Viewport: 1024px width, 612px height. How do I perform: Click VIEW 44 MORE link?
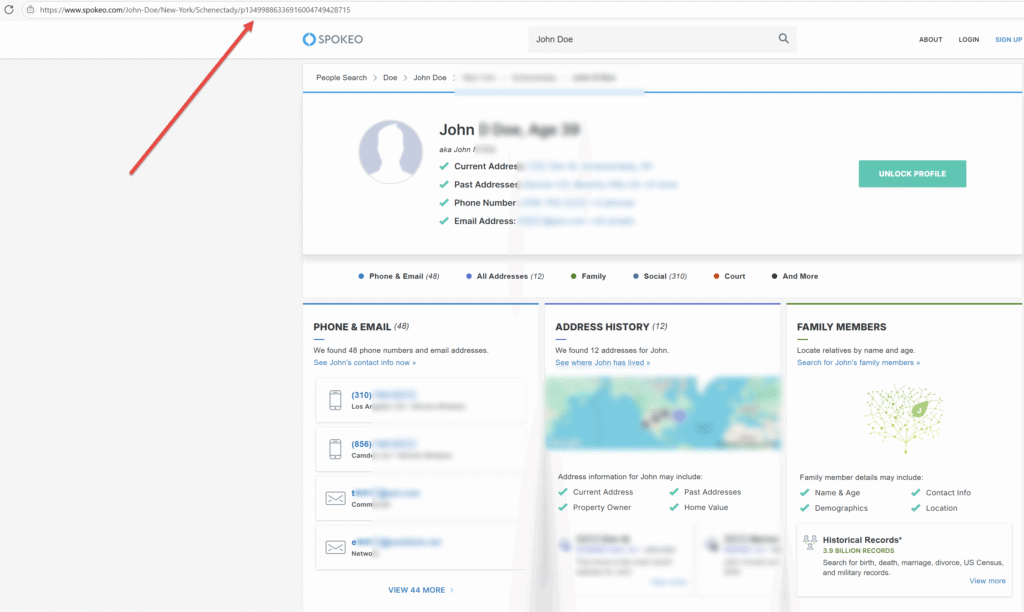pos(421,590)
